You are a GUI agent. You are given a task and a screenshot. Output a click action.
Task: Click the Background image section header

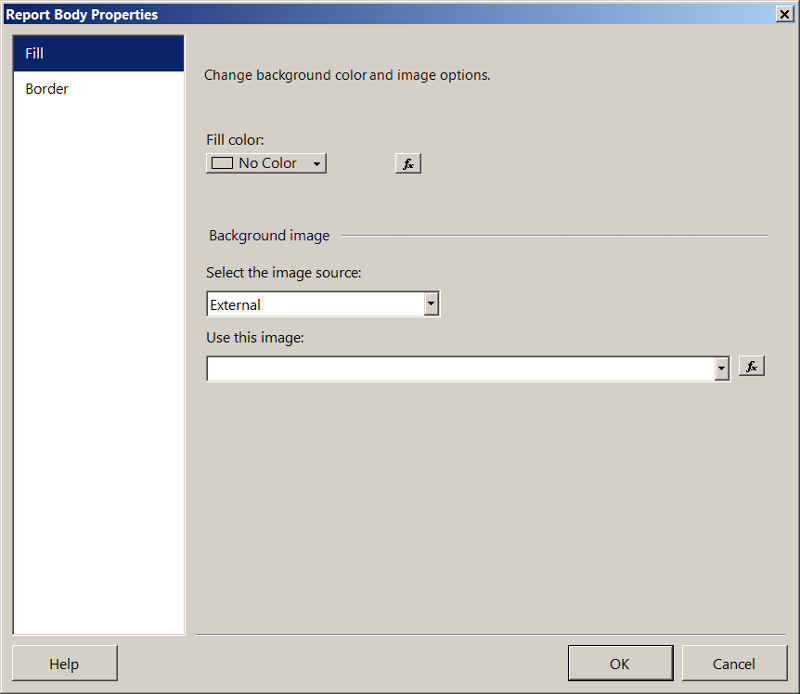(268, 235)
